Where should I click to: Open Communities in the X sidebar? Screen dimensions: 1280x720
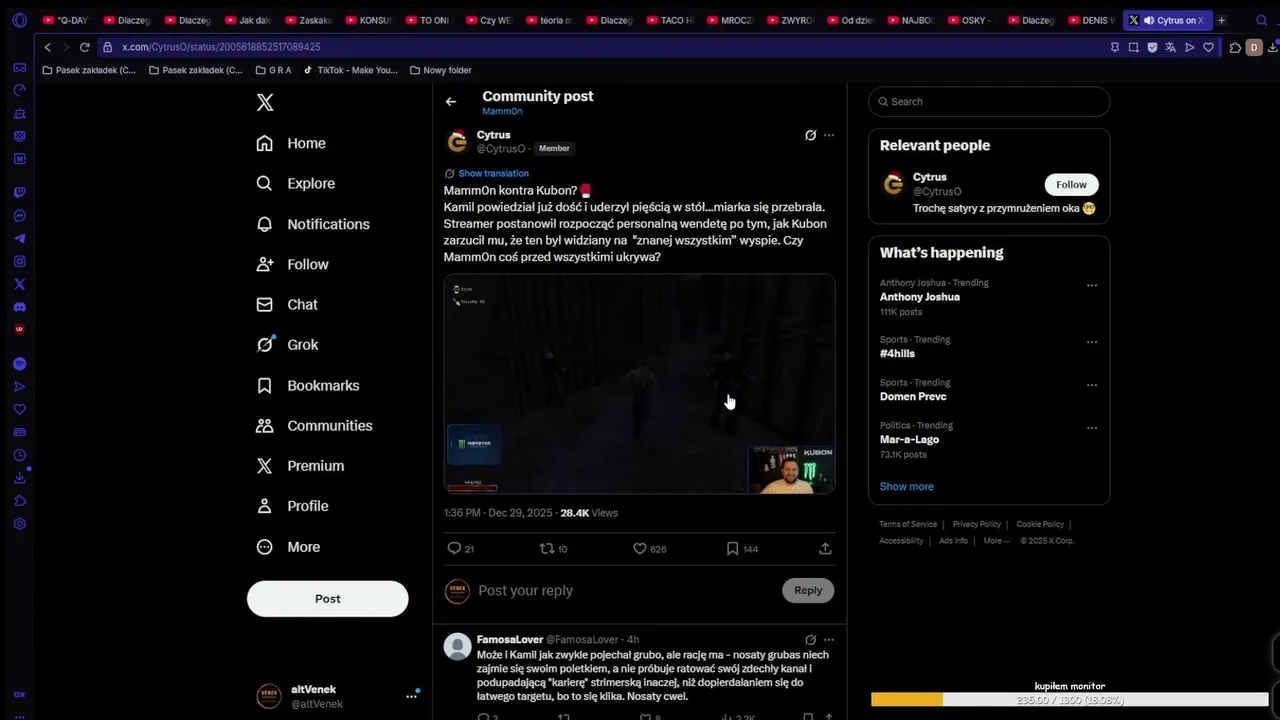314,425
